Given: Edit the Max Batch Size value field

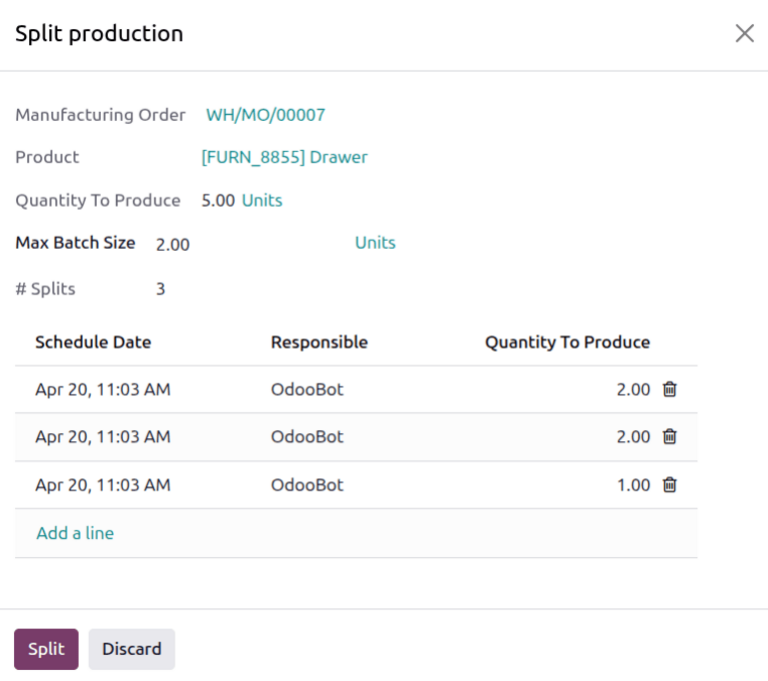Looking at the screenshot, I should 250,244.
